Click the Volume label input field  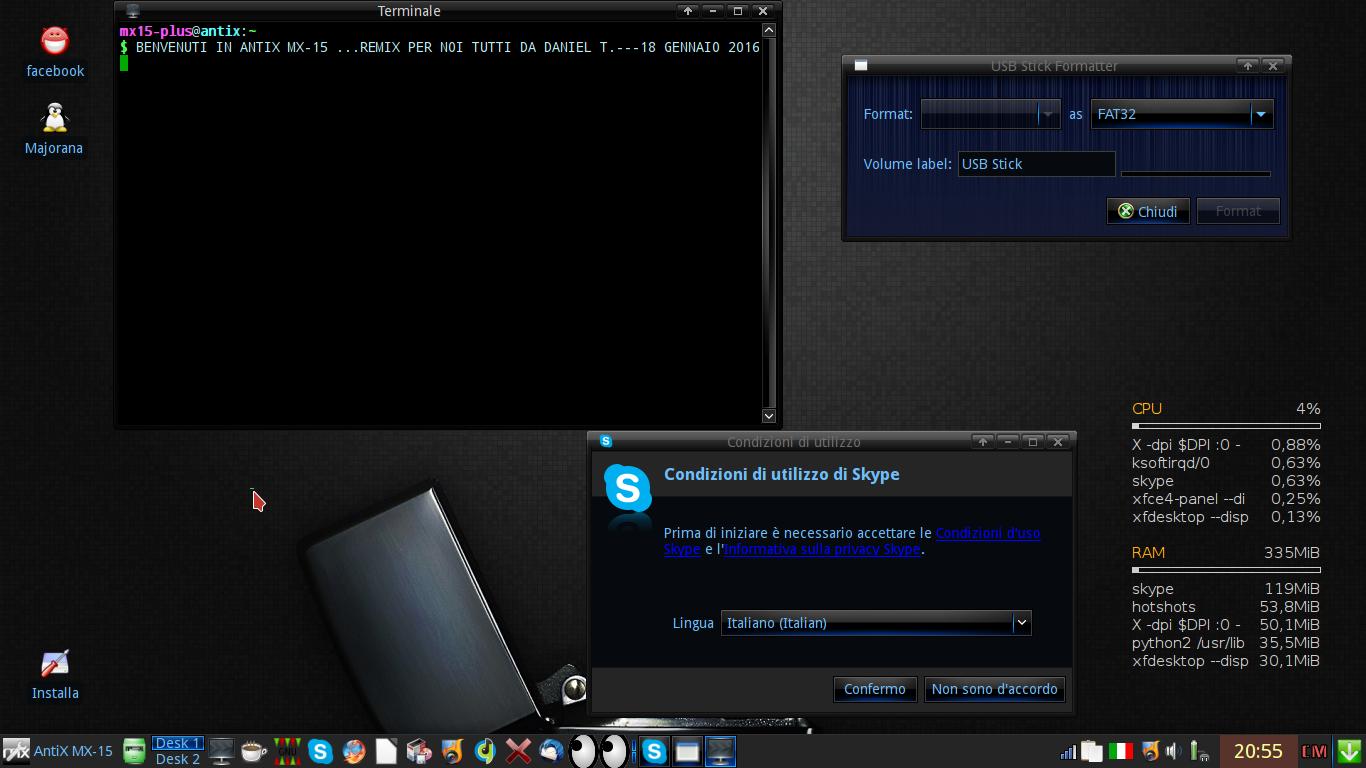coord(1036,164)
